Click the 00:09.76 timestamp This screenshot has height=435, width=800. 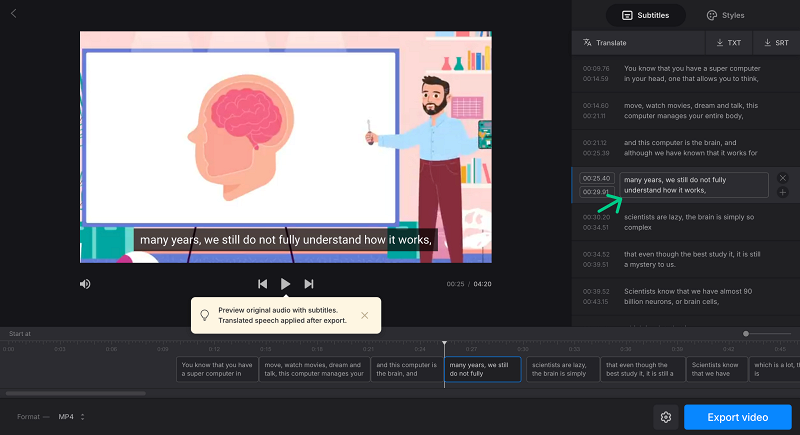tap(596, 68)
